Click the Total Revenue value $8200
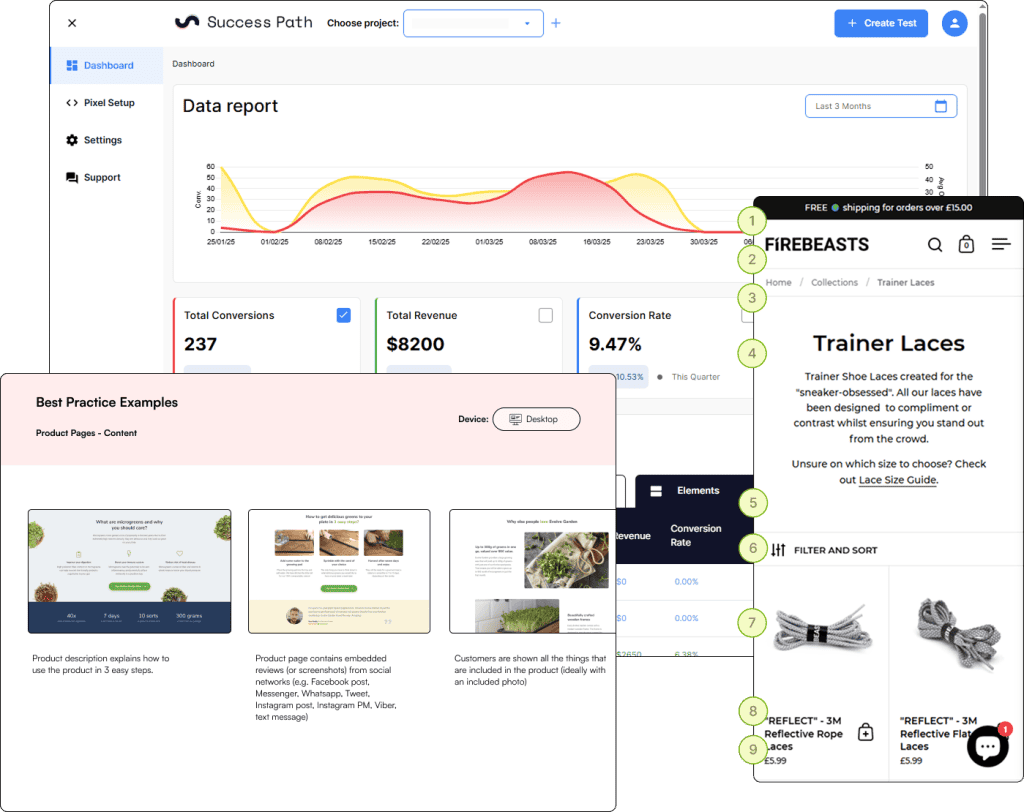The height and width of the screenshot is (812, 1024). (415, 344)
